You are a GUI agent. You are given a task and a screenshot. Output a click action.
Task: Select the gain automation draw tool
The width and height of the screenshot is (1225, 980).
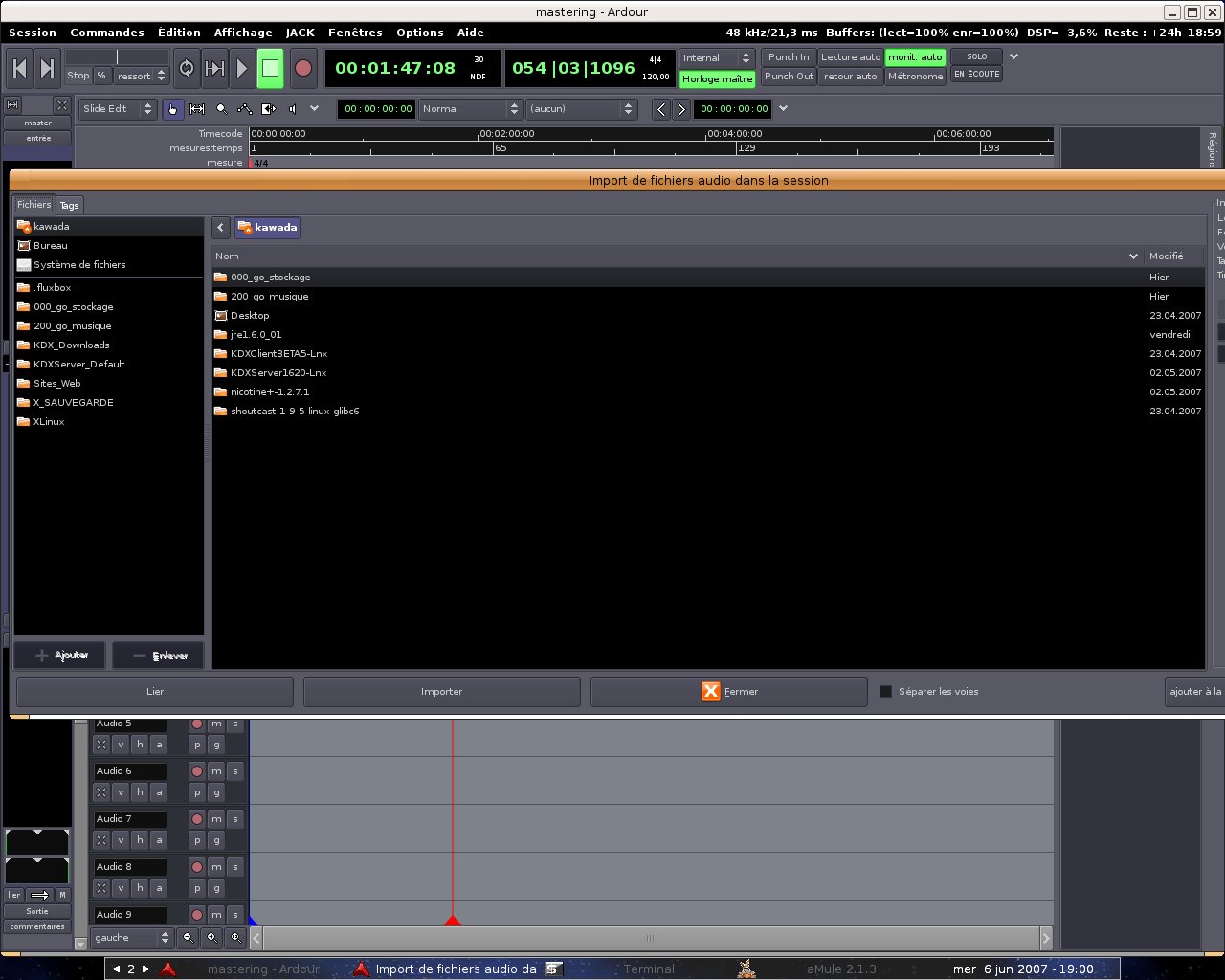tap(245, 109)
